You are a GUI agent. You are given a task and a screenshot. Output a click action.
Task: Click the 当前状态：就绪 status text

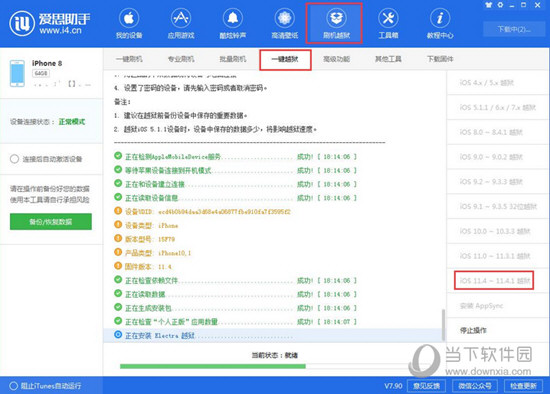tap(275, 355)
